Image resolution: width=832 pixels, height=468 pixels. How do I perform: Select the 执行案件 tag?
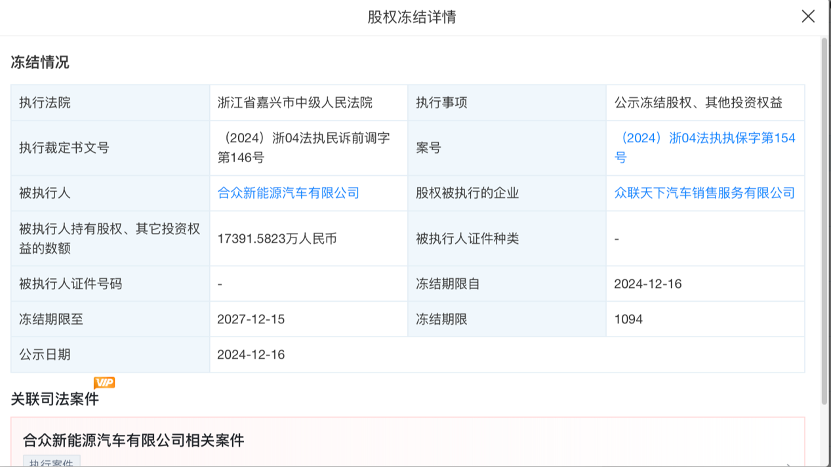coord(51,462)
